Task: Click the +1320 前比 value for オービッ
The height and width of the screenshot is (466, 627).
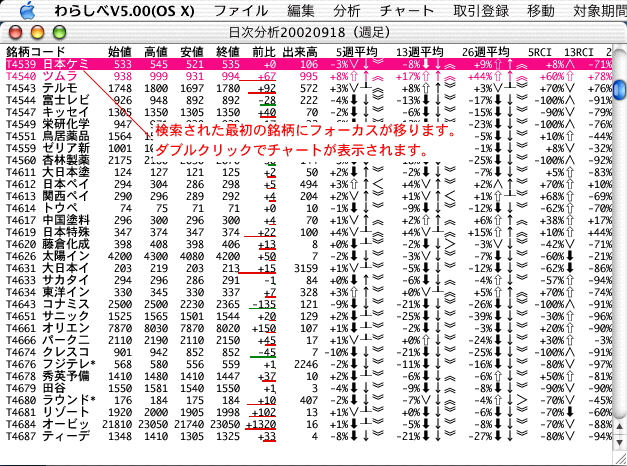Action: tap(261, 424)
